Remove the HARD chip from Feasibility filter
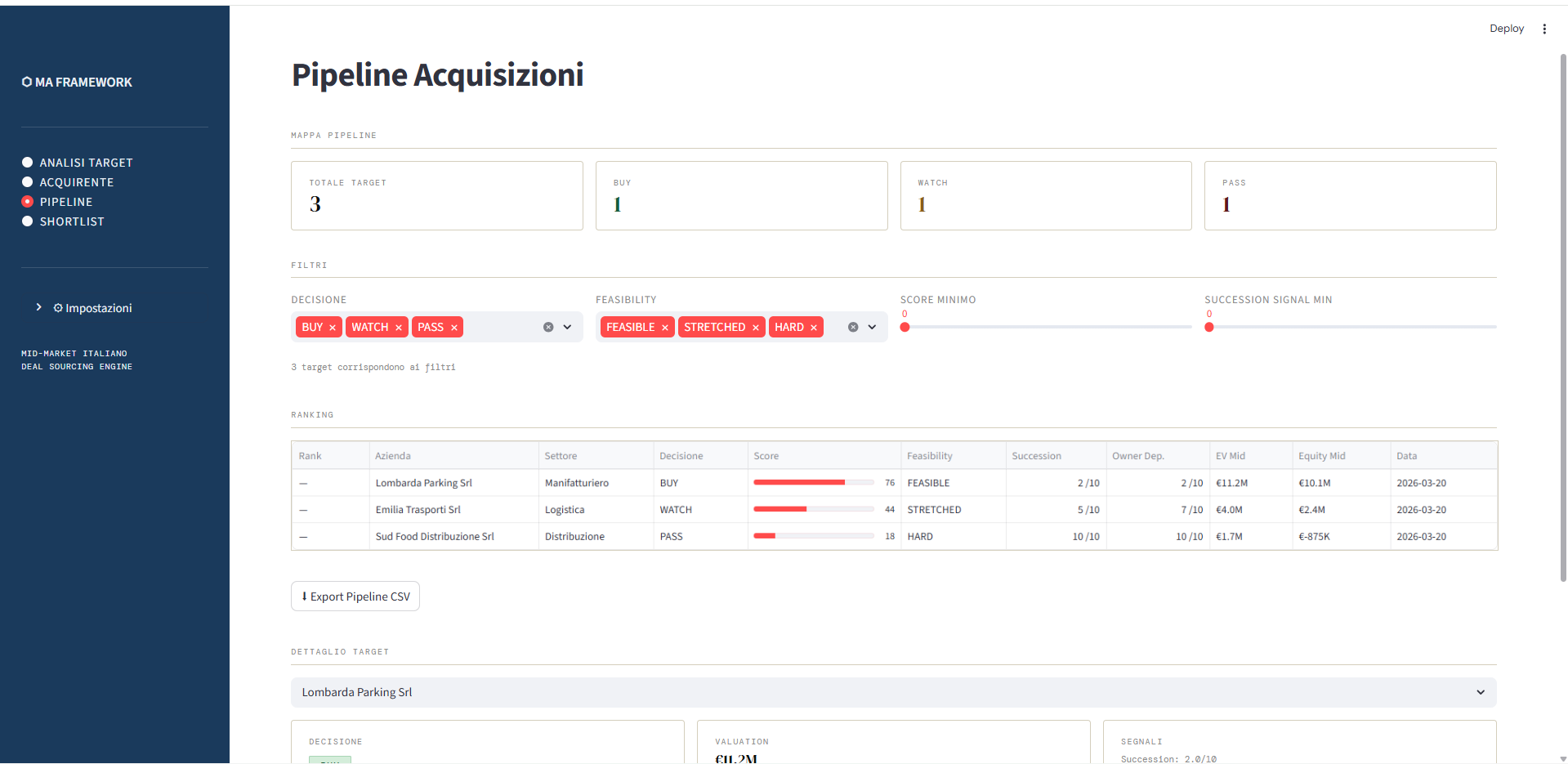1568x764 pixels. pyautogui.click(x=814, y=327)
